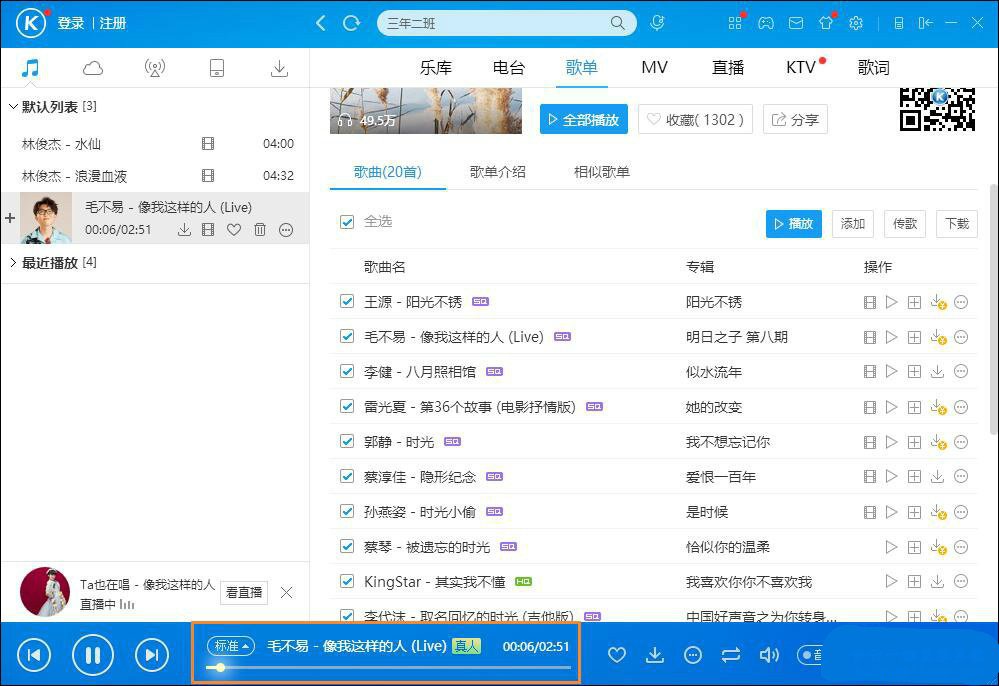Change the app skin via shirt icon
Screen dimensions: 999x686
click(x=825, y=22)
